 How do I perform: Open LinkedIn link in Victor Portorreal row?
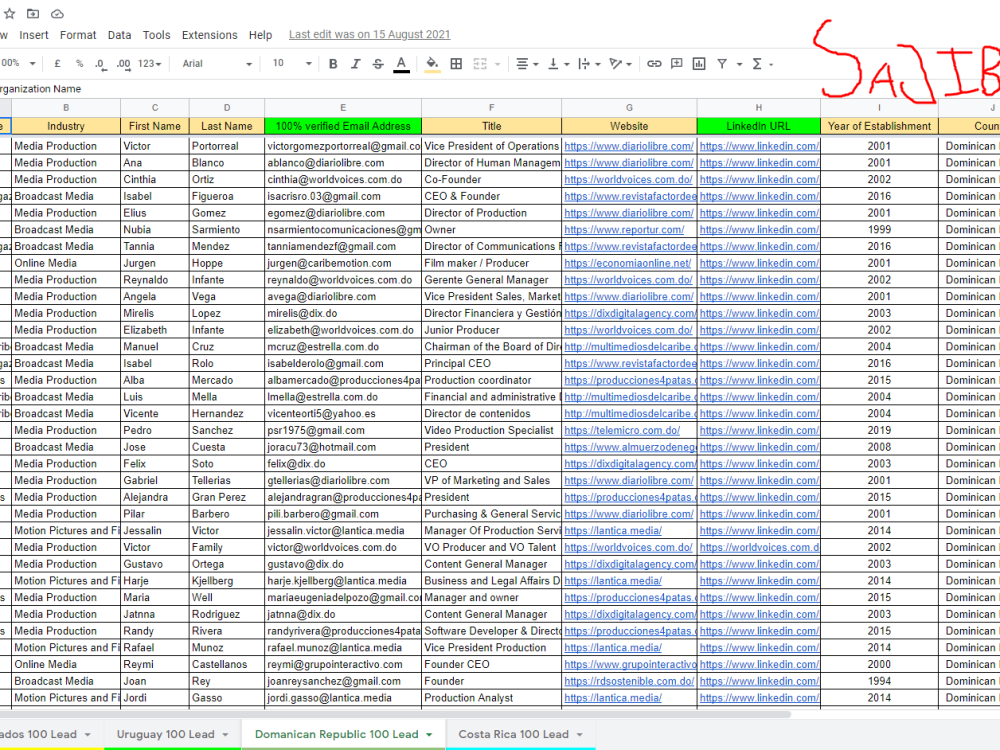point(759,146)
